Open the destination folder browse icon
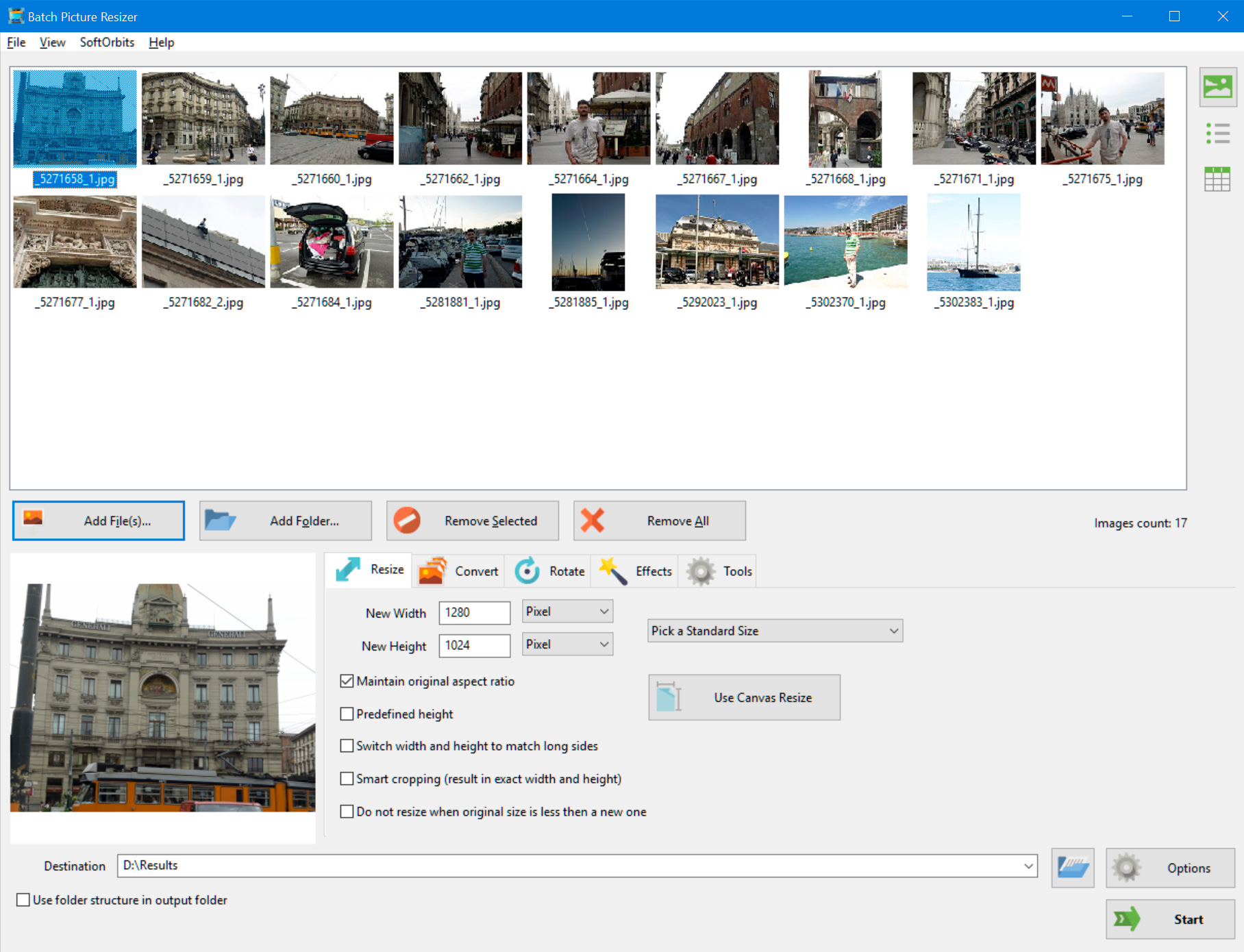The height and width of the screenshot is (952, 1244). pos(1072,866)
